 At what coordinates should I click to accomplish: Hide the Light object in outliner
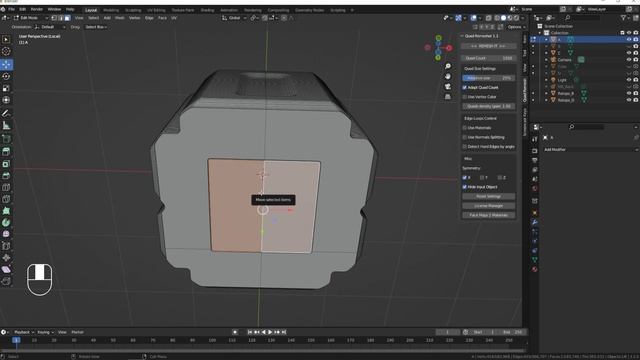(629, 80)
